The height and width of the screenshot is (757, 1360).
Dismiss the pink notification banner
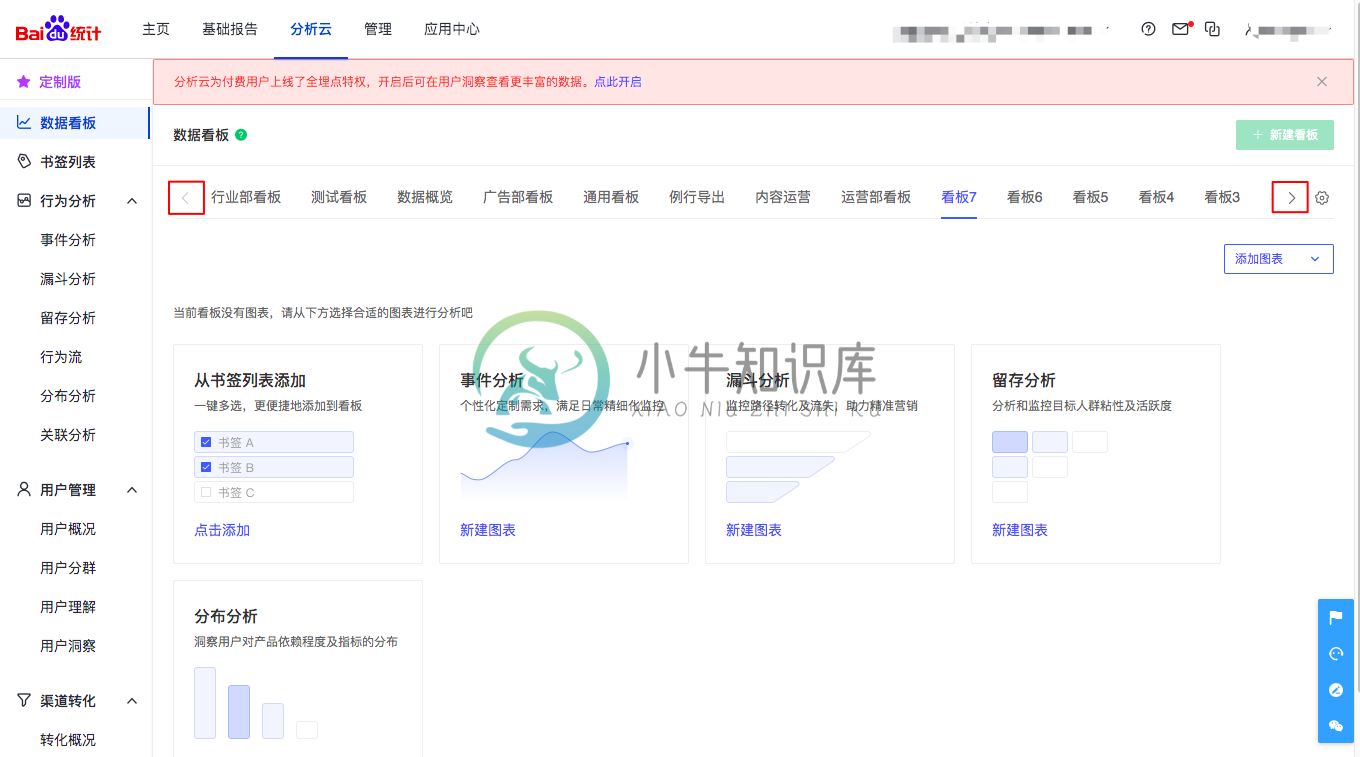point(1322,82)
